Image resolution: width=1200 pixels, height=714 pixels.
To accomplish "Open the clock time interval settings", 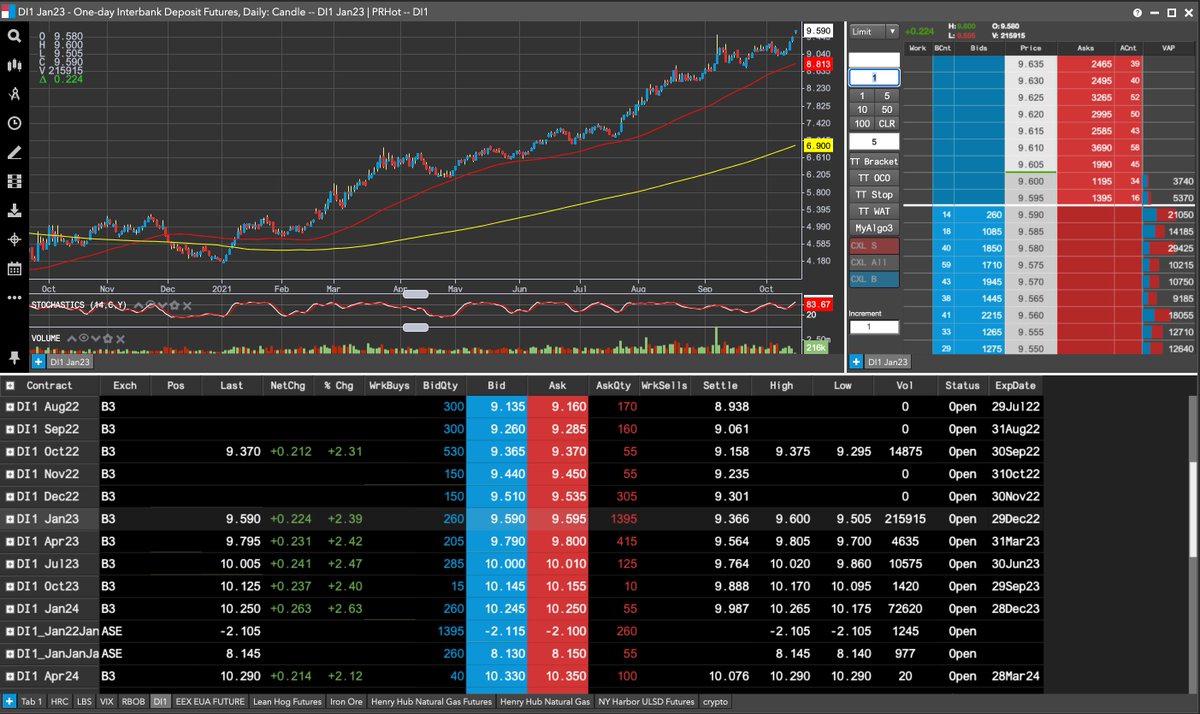I will coord(14,123).
